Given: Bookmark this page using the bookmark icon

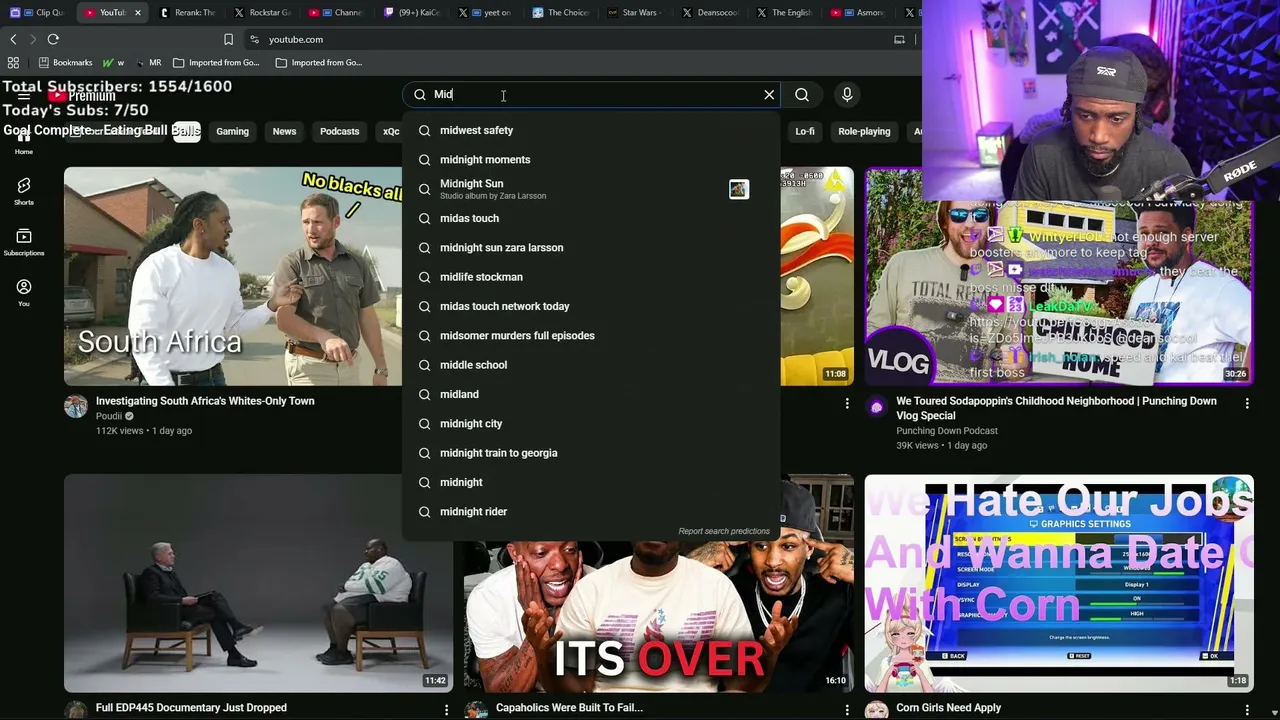Looking at the screenshot, I should 228,39.
